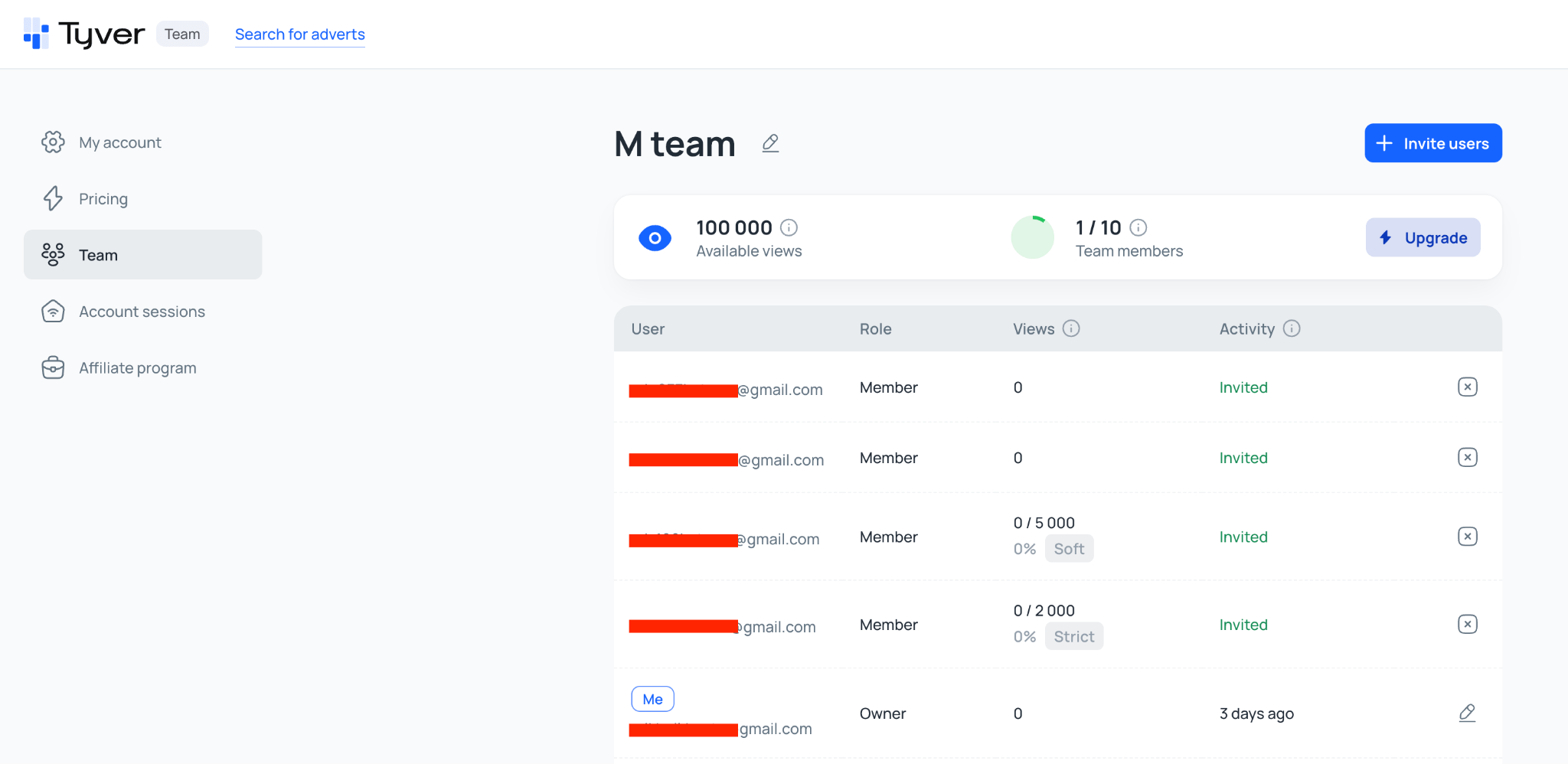
Task: Edit the M team name with pencil icon
Action: [770, 143]
